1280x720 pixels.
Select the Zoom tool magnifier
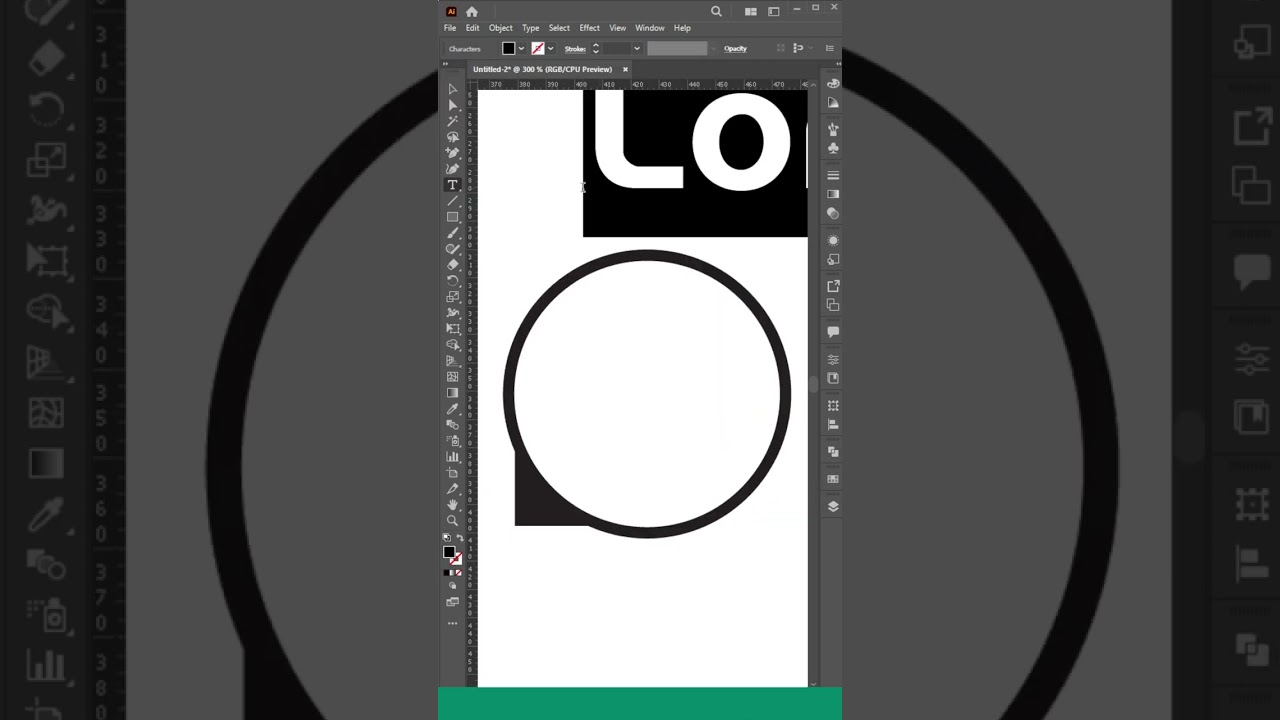pos(453,521)
